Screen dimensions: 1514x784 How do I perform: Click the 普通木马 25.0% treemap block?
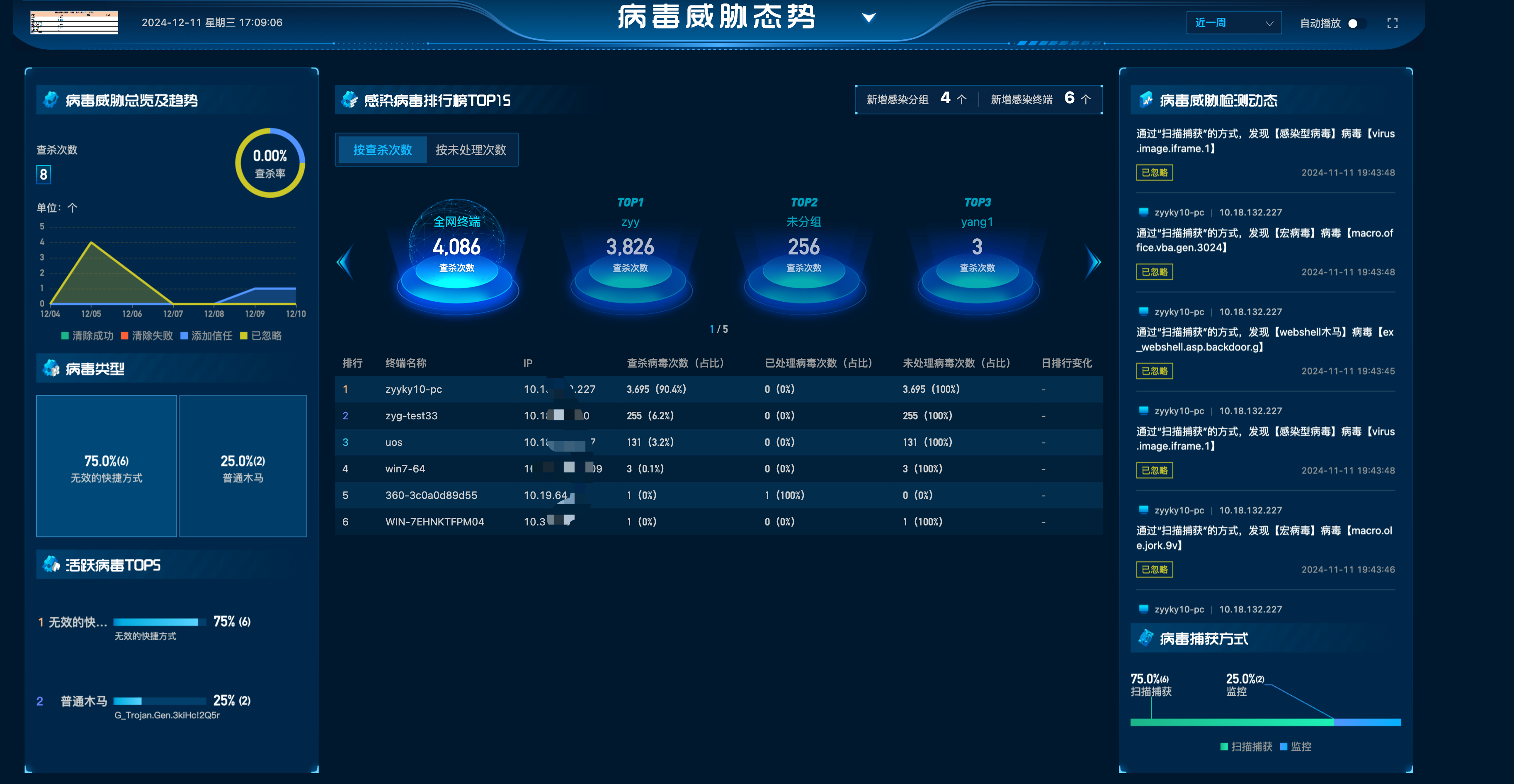coord(243,466)
